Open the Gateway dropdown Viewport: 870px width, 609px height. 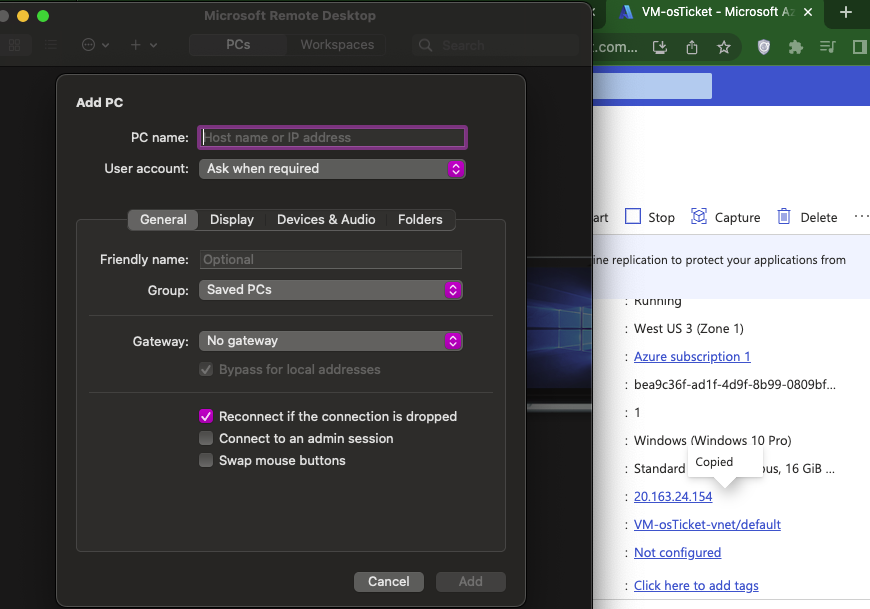coord(331,341)
